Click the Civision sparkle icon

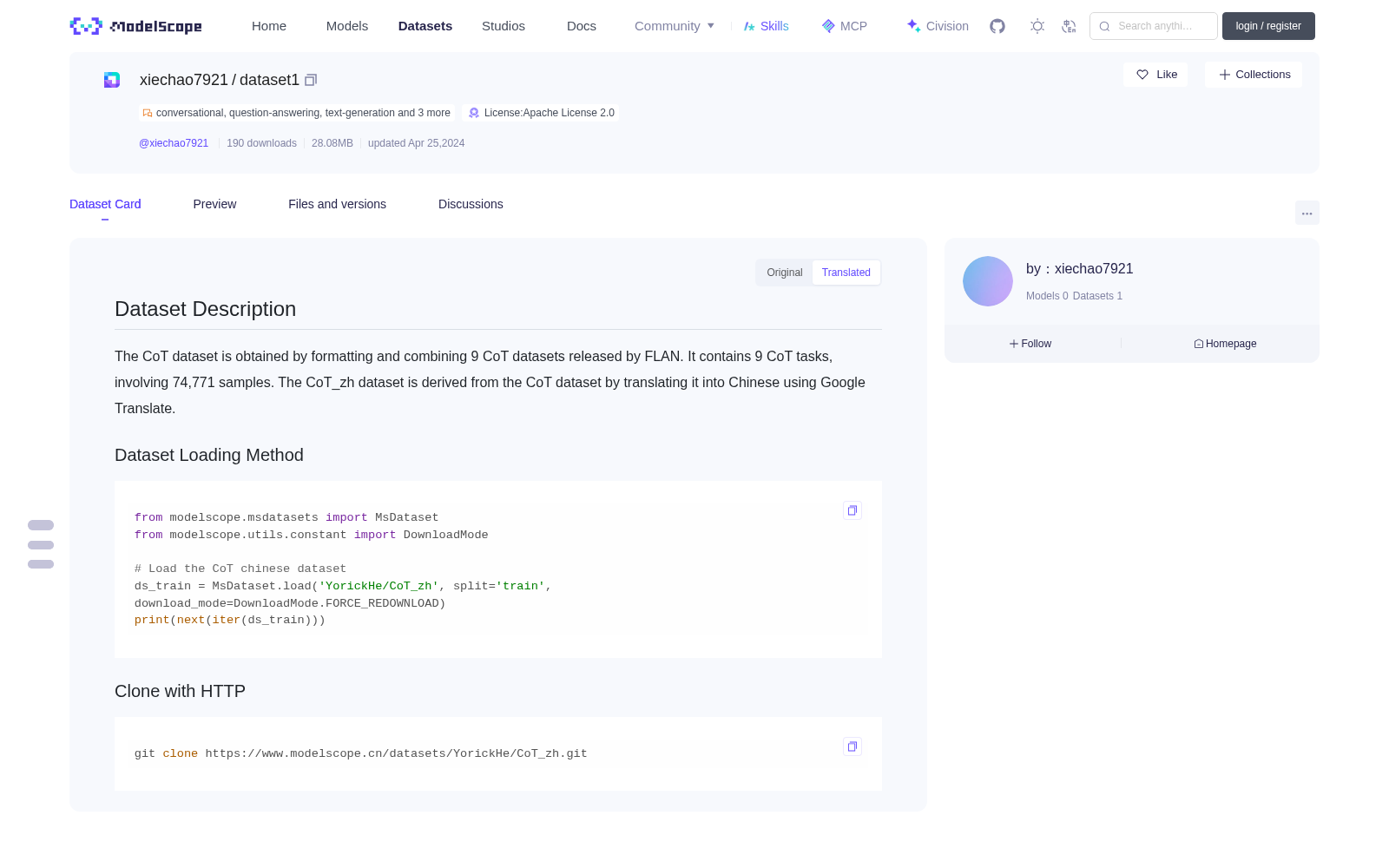913,26
